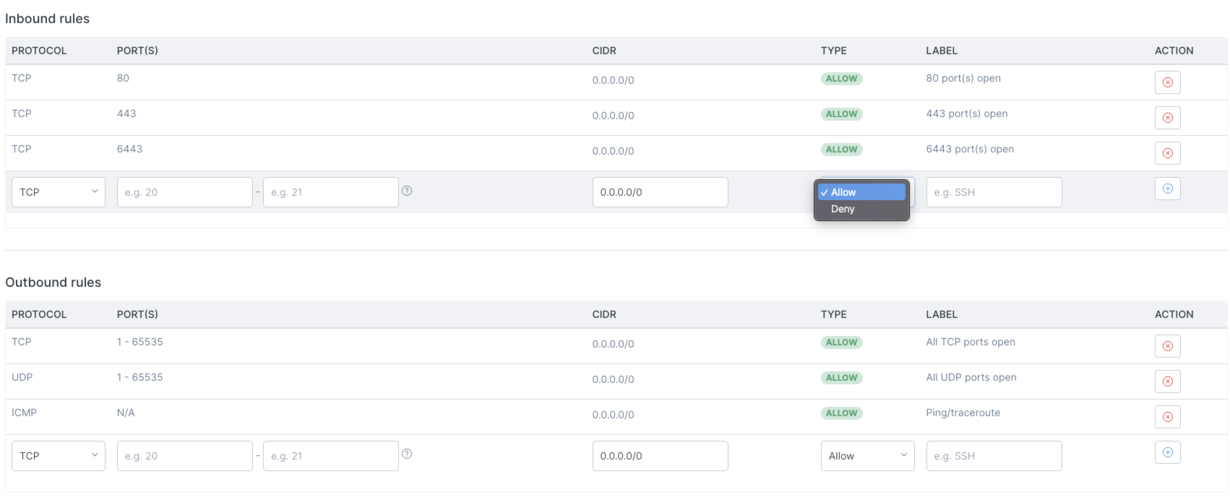Remove the inbound 6443 rule

1167,153
